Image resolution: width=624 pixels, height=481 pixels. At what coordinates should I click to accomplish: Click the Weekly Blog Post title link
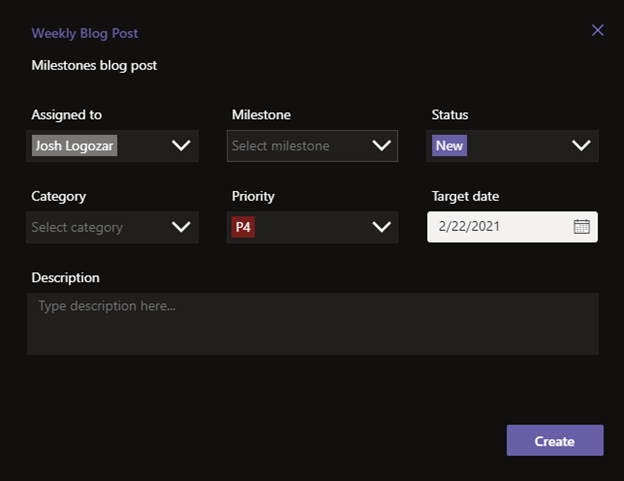tap(85, 33)
